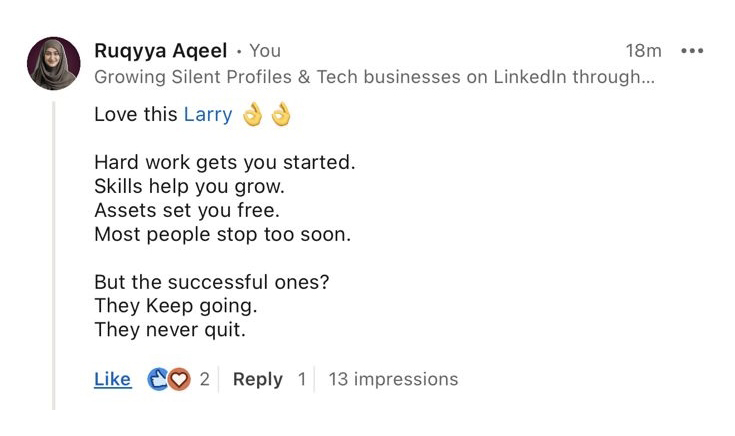Screen dimensions: 735x436
Task: Toggle Like on this comment
Action: point(112,379)
